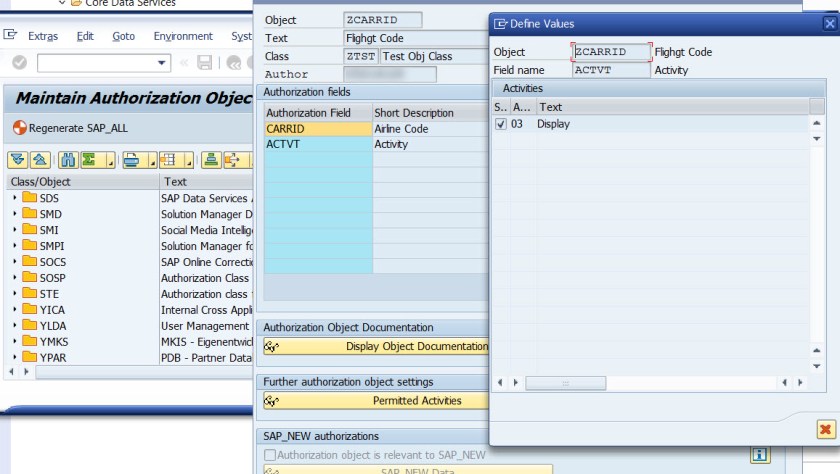Expand the SOSP class folder
This screenshot has height=474, width=840.
14,277
